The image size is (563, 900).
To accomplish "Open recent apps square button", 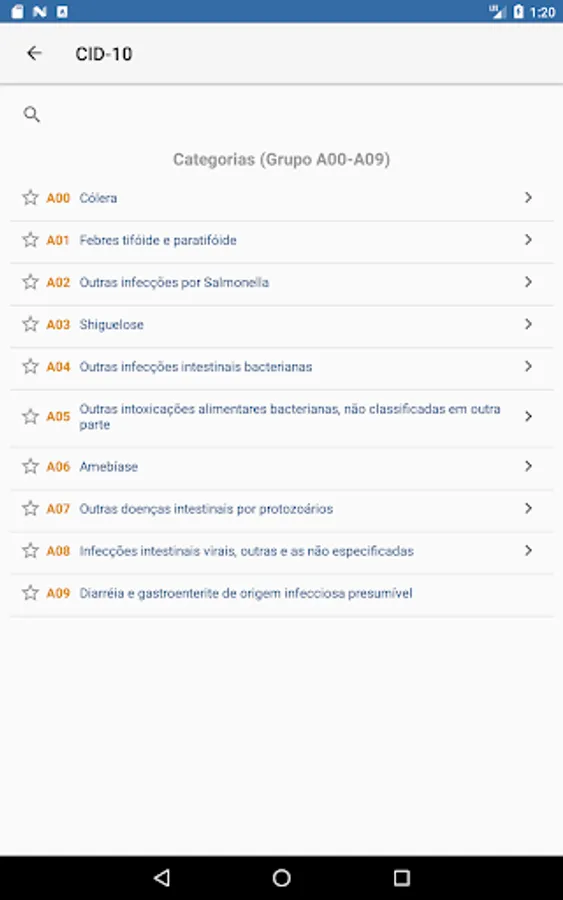I will pyautogui.click(x=402, y=877).
